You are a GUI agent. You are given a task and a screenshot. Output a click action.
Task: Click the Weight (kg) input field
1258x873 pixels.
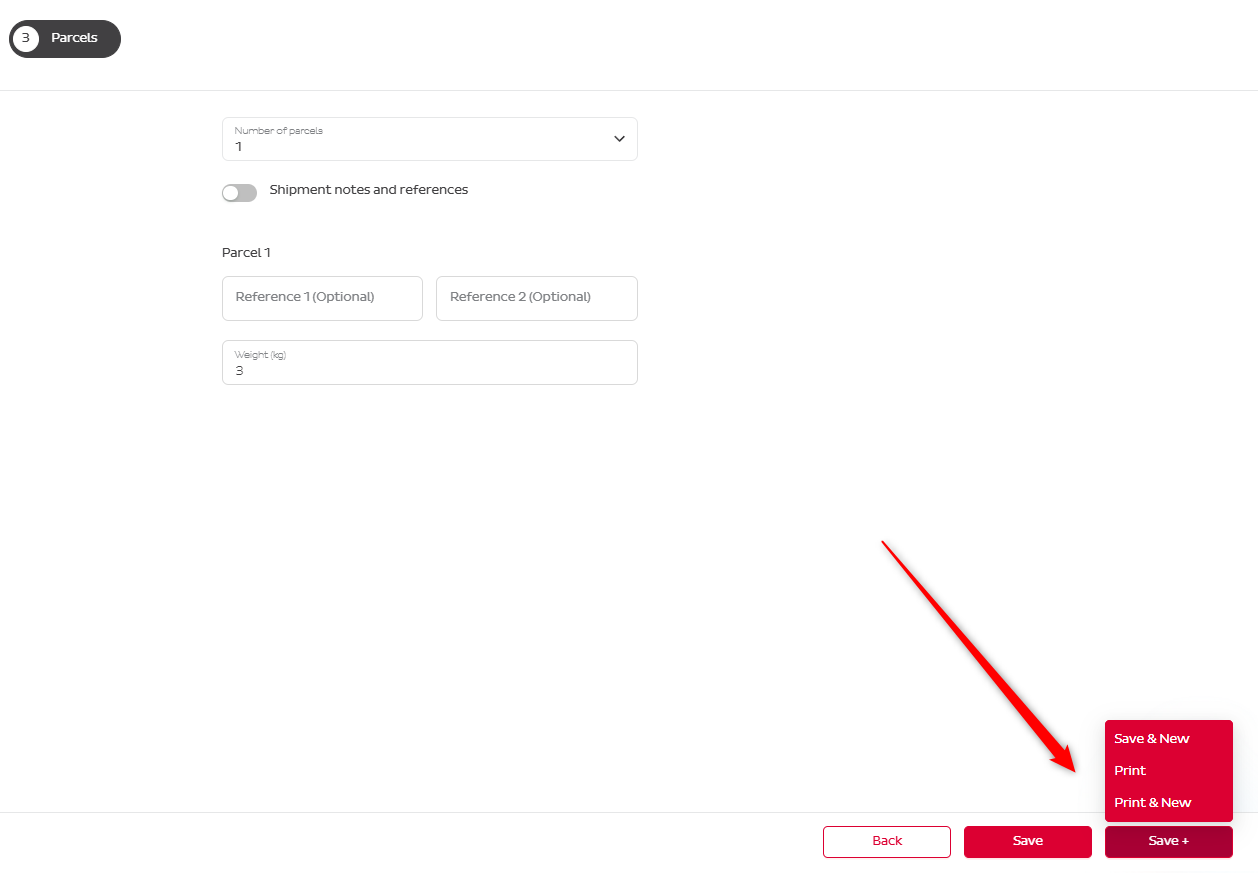click(429, 362)
